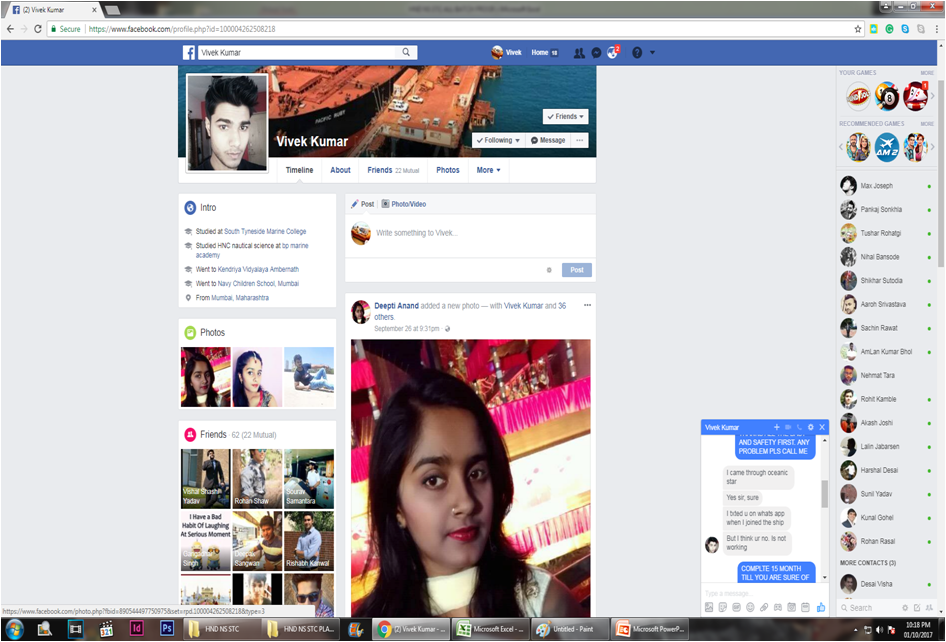Click the chat conversation scrollbar thumb
The width and height of the screenshot is (946, 642).
[x=825, y=492]
